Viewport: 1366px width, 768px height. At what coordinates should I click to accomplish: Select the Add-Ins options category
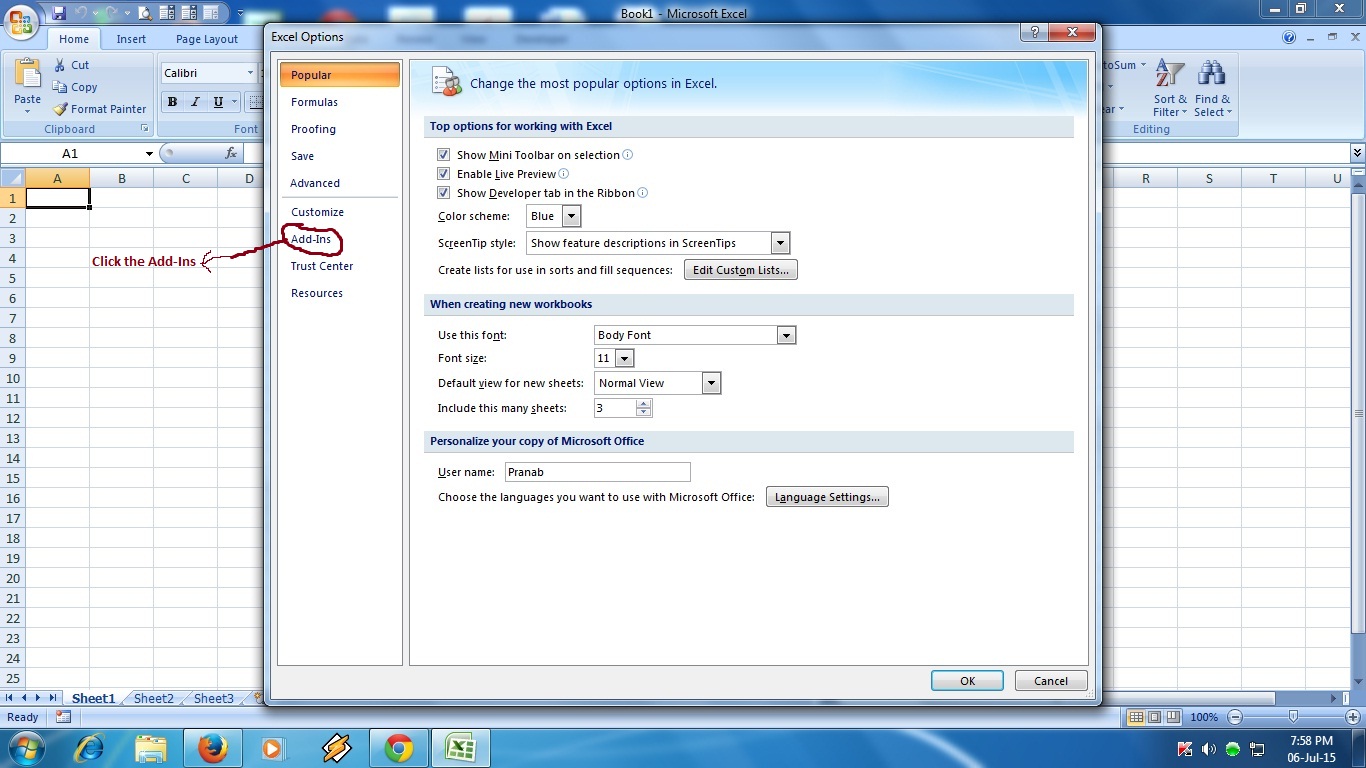click(x=311, y=239)
